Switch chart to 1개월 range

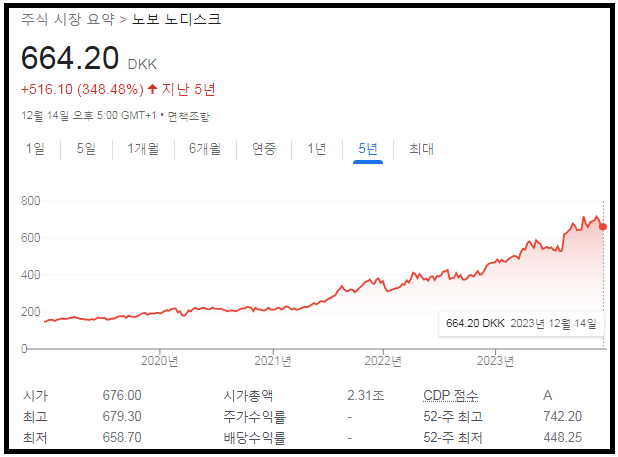[x=143, y=149]
